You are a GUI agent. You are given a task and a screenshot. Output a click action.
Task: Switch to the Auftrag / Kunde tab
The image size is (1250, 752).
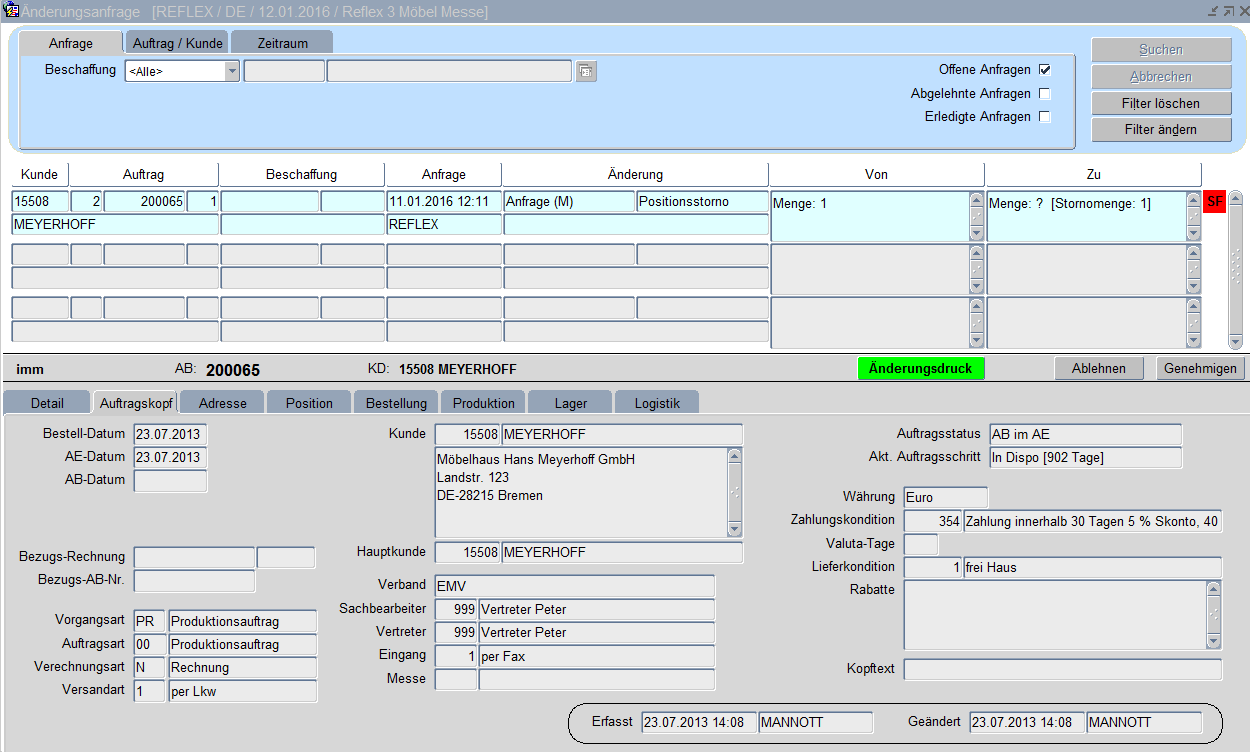click(x=177, y=43)
